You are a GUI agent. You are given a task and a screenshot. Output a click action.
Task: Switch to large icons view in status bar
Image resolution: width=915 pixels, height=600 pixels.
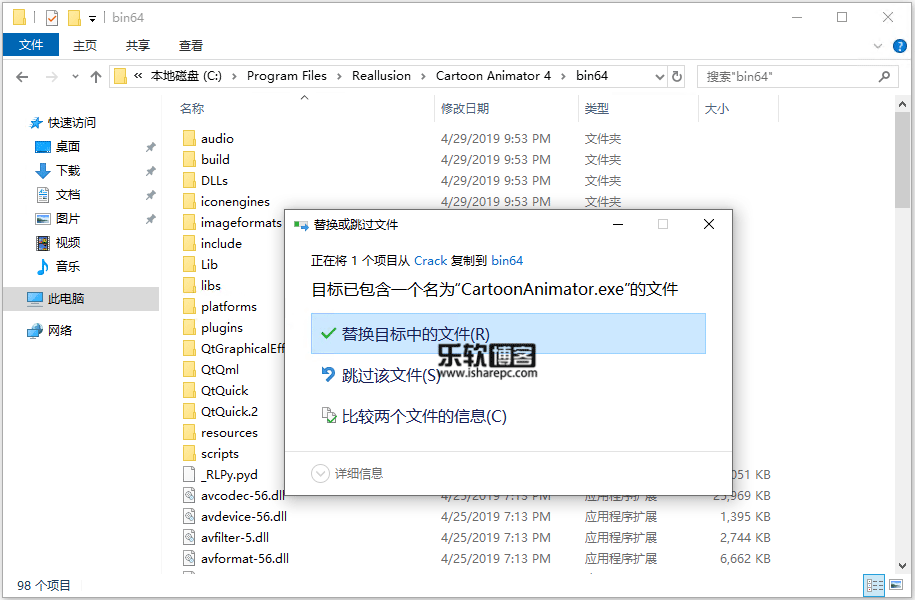click(x=896, y=585)
